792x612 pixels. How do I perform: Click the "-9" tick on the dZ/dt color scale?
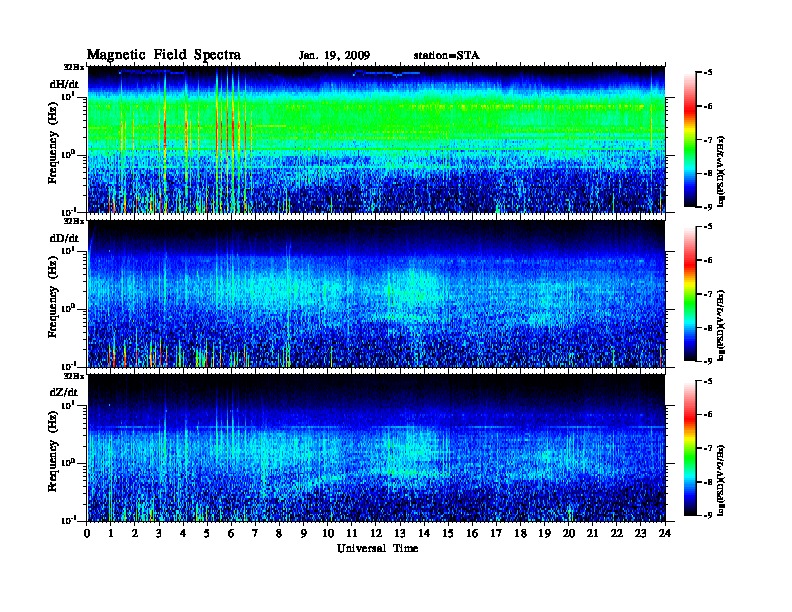[708, 516]
